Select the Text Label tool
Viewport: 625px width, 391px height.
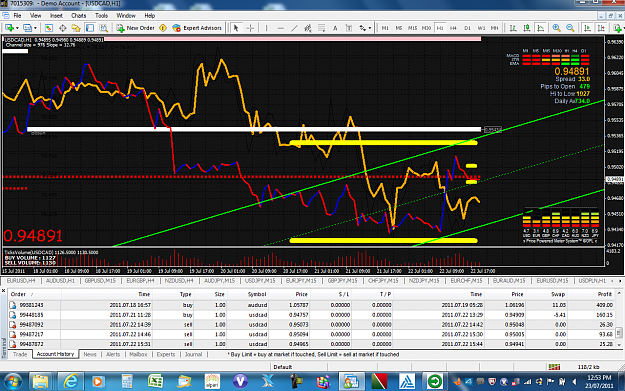348,28
